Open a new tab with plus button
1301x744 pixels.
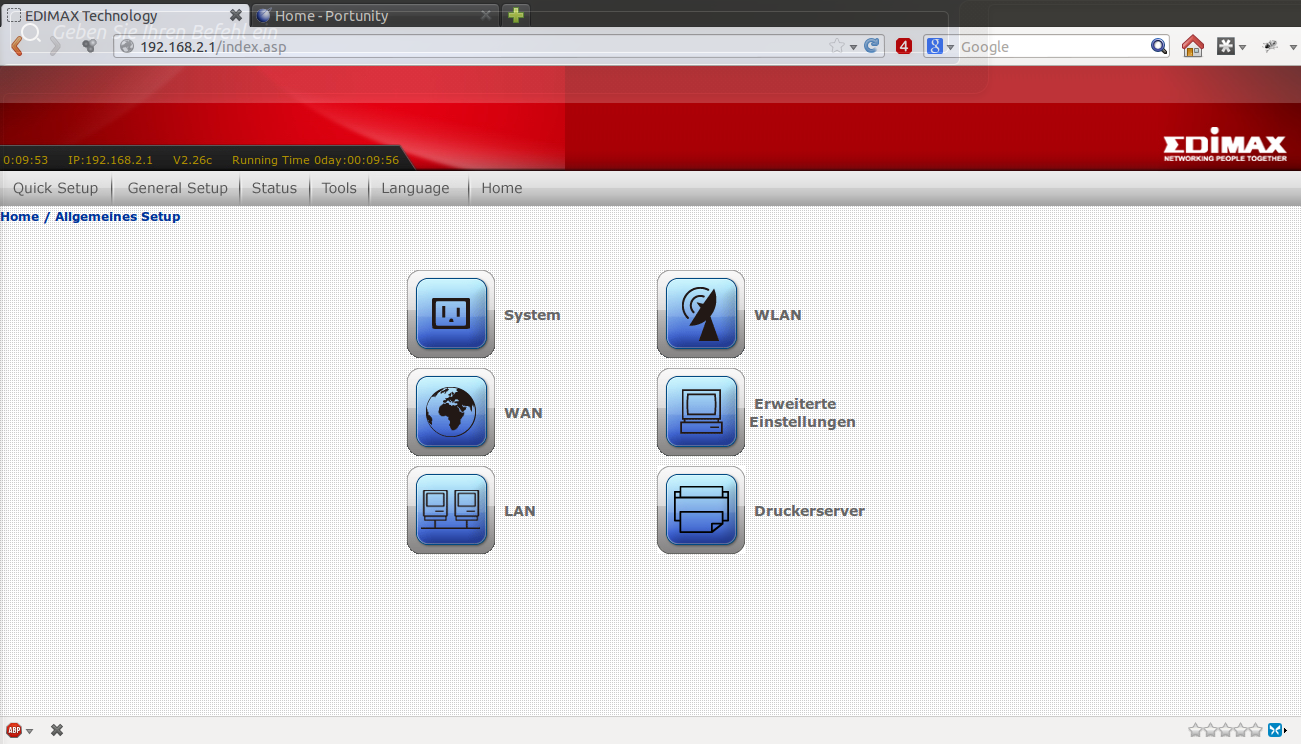tap(515, 15)
